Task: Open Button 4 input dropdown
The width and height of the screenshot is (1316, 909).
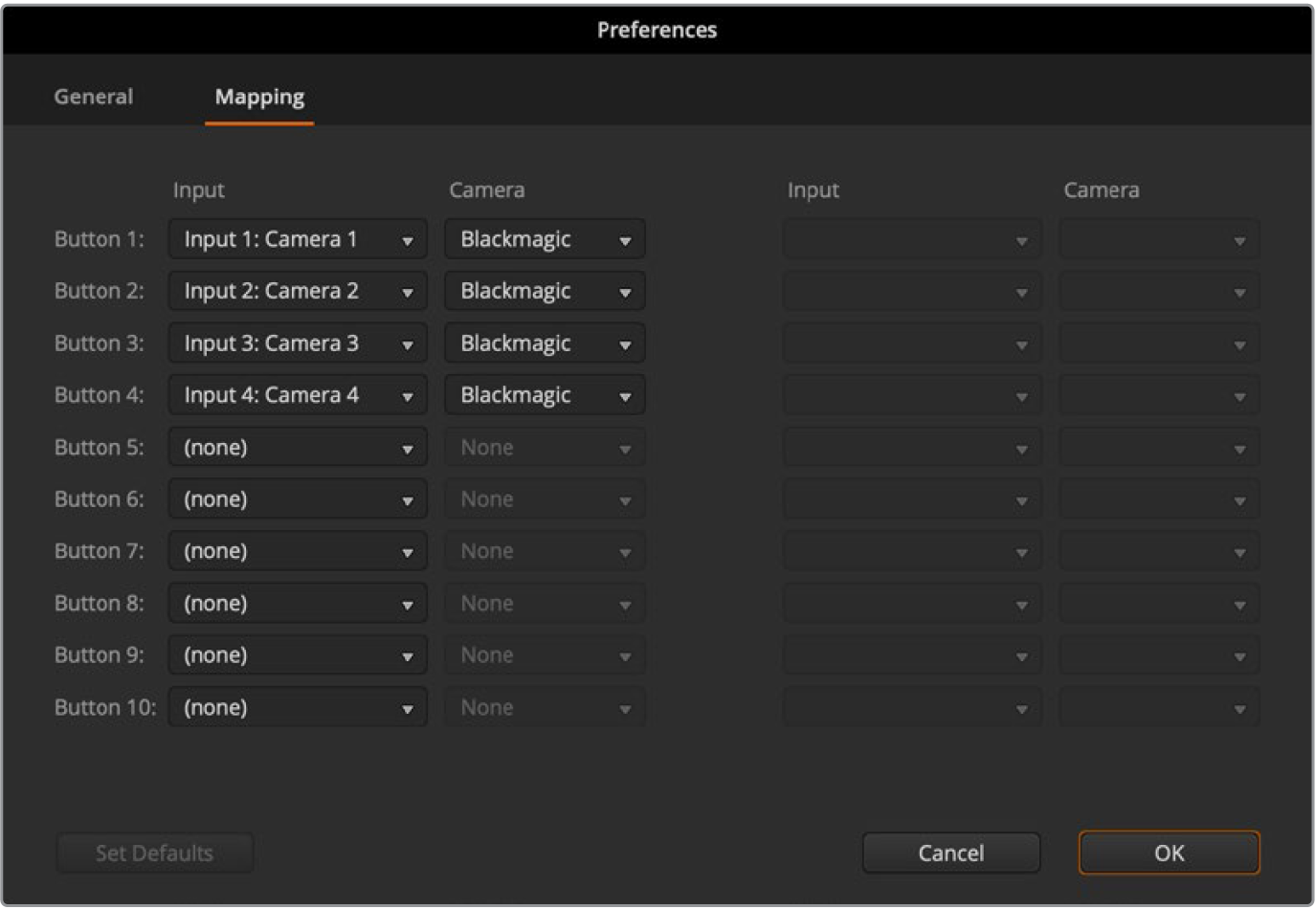Action: [x=298, y=395]
